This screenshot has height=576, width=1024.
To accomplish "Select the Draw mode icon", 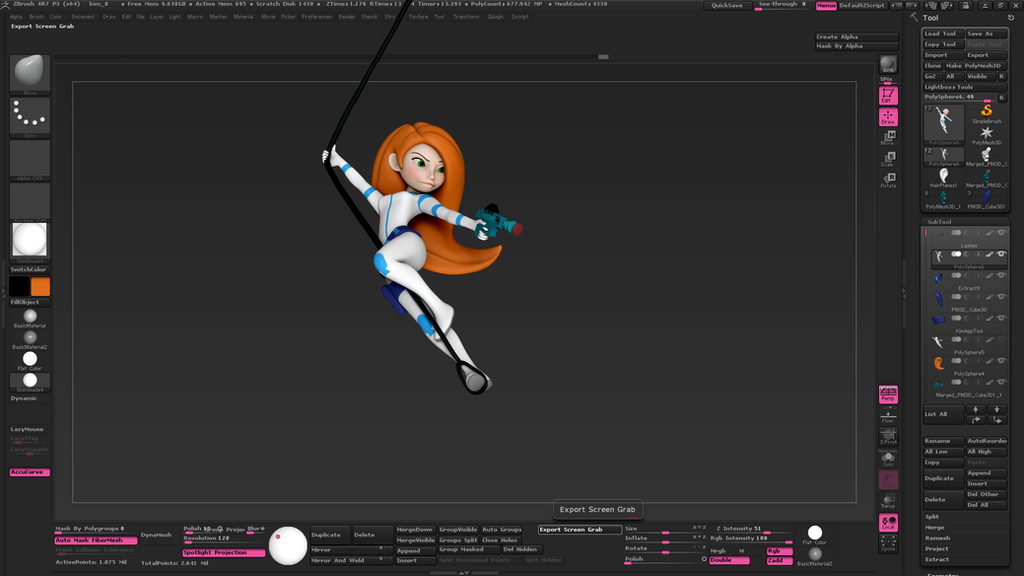I will 888,117.
